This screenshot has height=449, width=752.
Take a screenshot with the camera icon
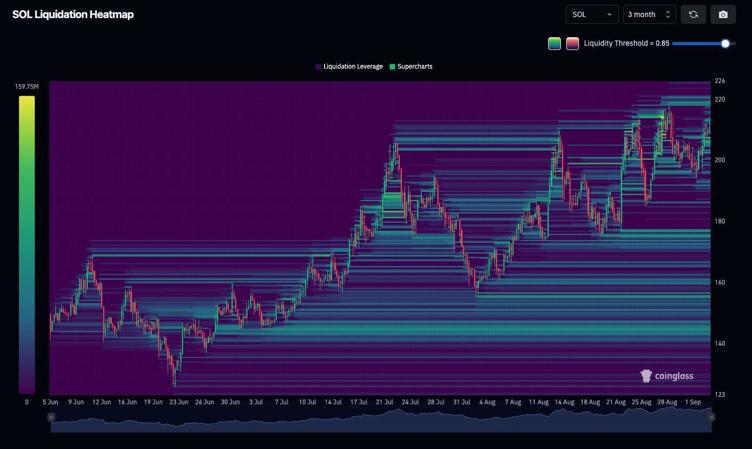tap(723, 15)
